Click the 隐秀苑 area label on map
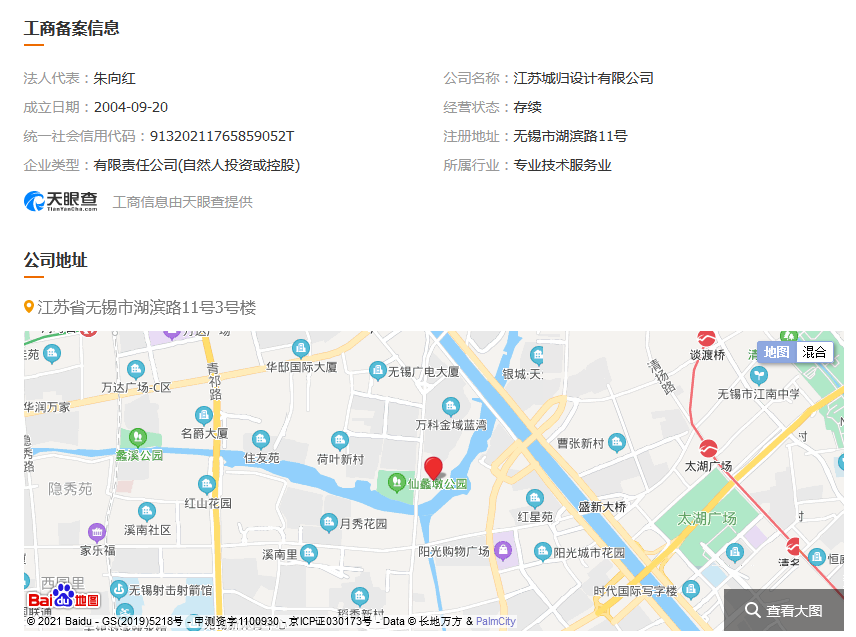This screenshot has height=637, width=856. [x=70, y=489]
